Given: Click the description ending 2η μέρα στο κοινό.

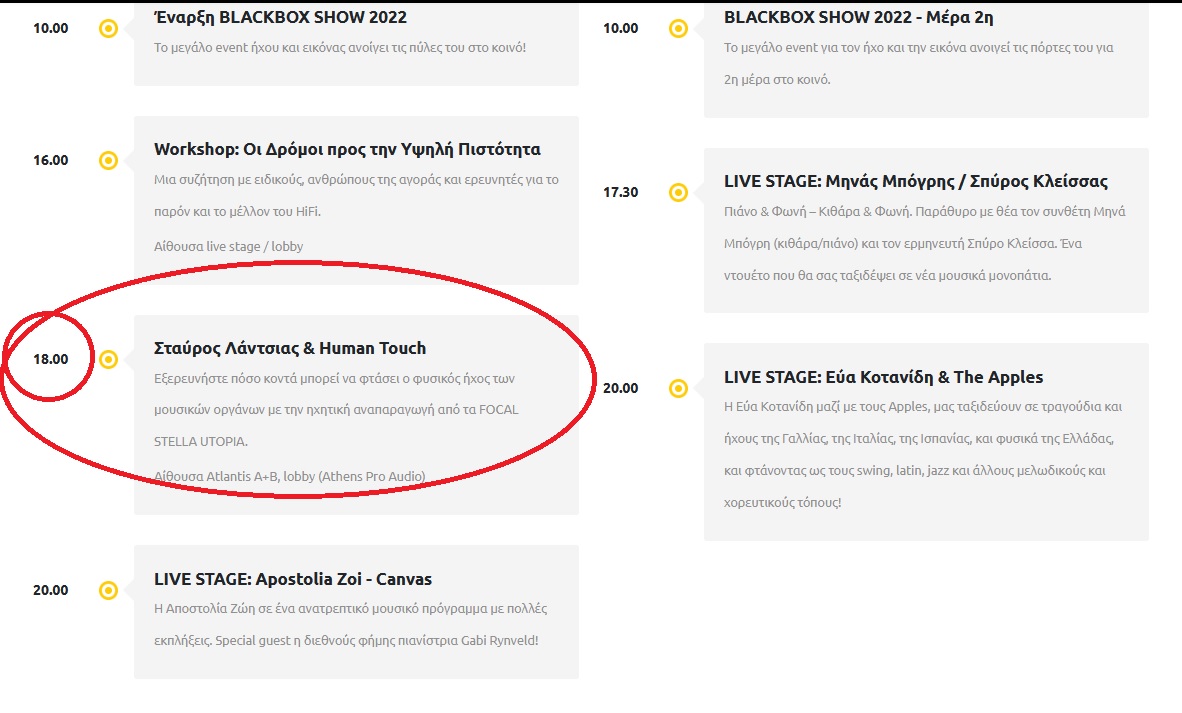Looking at the screenshot, I should coord(918,63).
